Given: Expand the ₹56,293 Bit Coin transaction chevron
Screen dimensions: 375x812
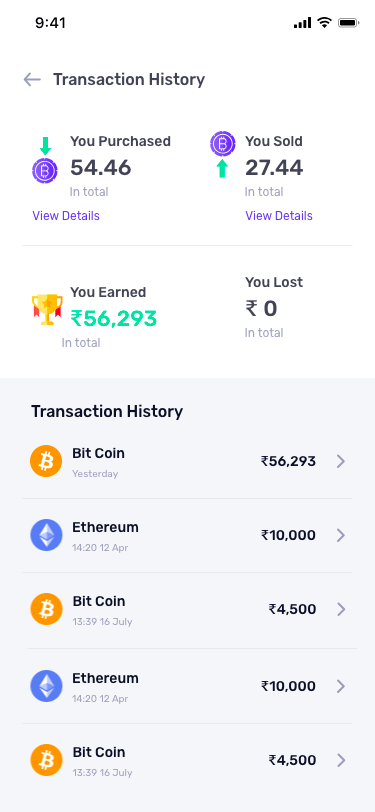Looking at the screenshot, I should [x=340, y=461].
